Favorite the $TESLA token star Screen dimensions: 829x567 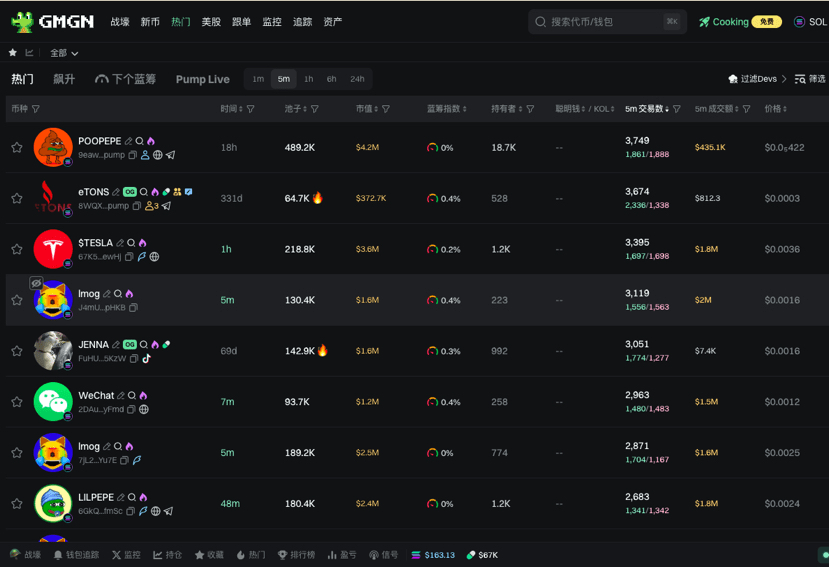tap(17, 249)
